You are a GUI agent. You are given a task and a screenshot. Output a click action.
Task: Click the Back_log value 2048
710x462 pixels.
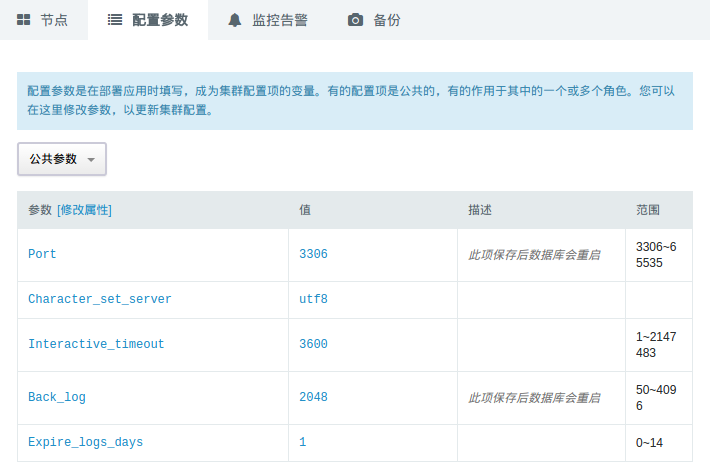(313, 398)
